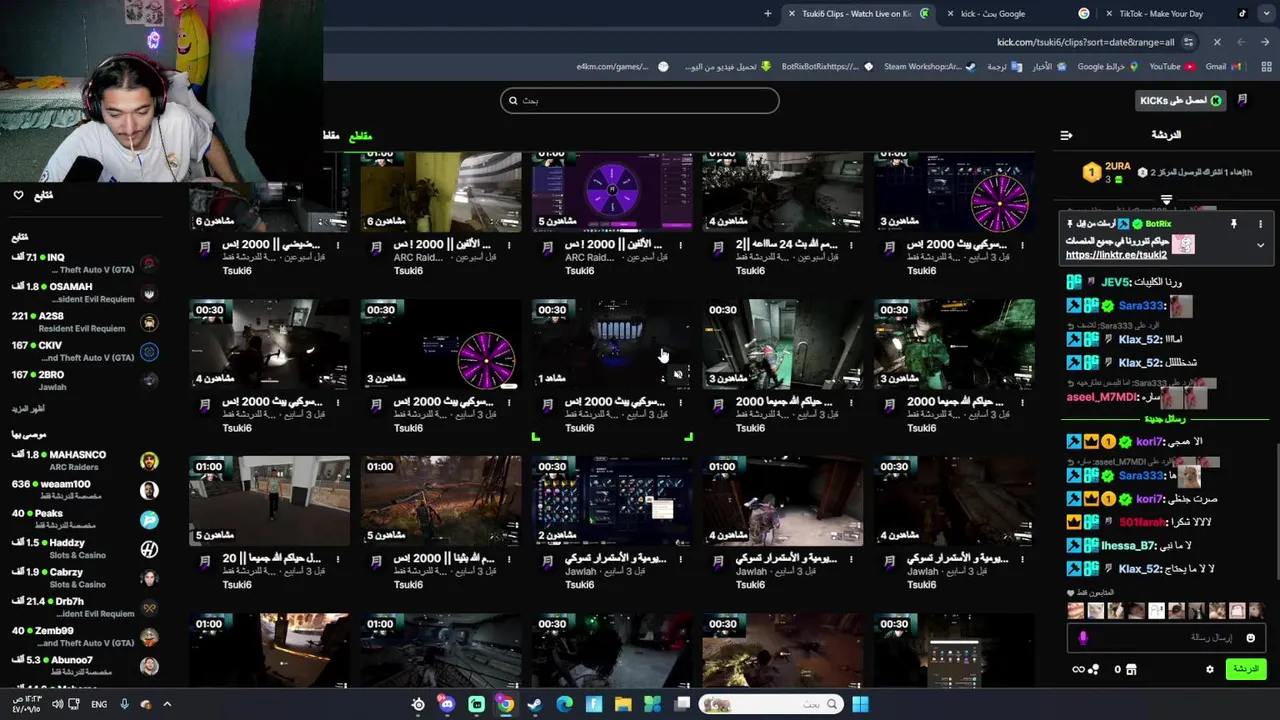Switch to the kick Google search tab
1280x720 pixels.
1020,14
